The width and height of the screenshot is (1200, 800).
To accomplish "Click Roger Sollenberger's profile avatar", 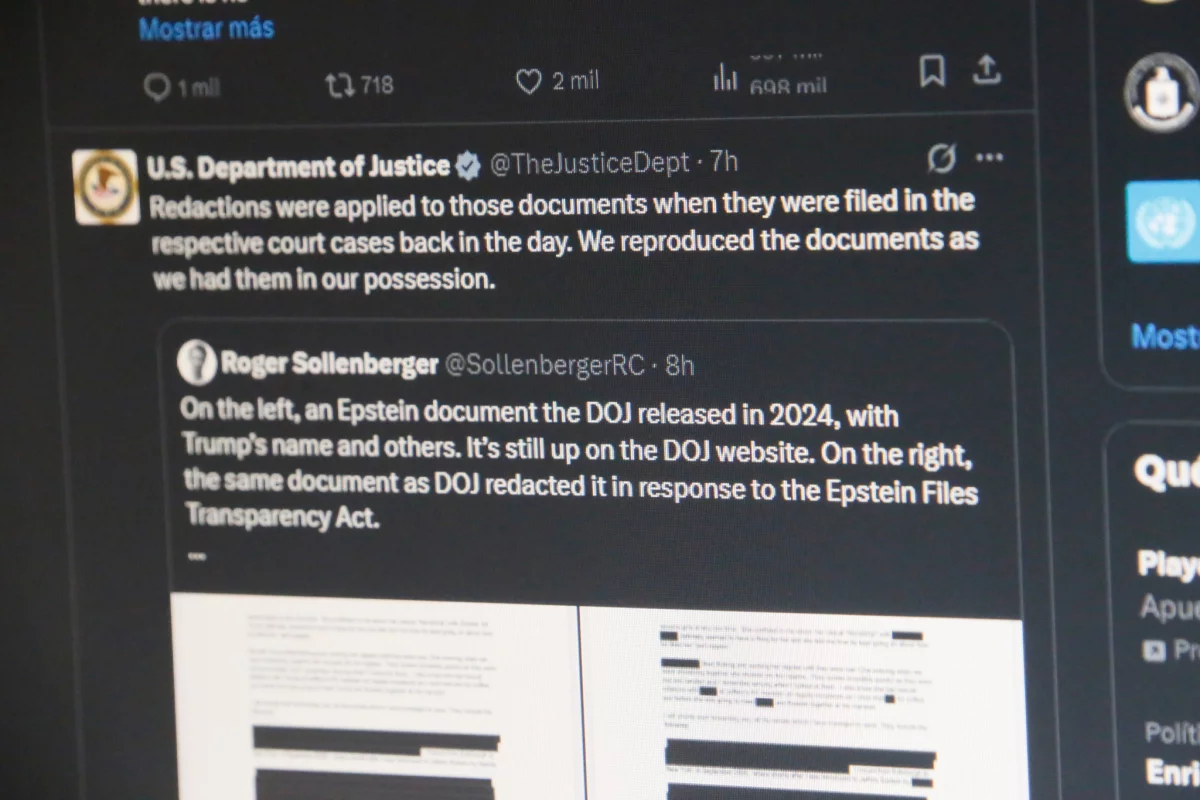I will pyautogui.click(x=197, y=361).
